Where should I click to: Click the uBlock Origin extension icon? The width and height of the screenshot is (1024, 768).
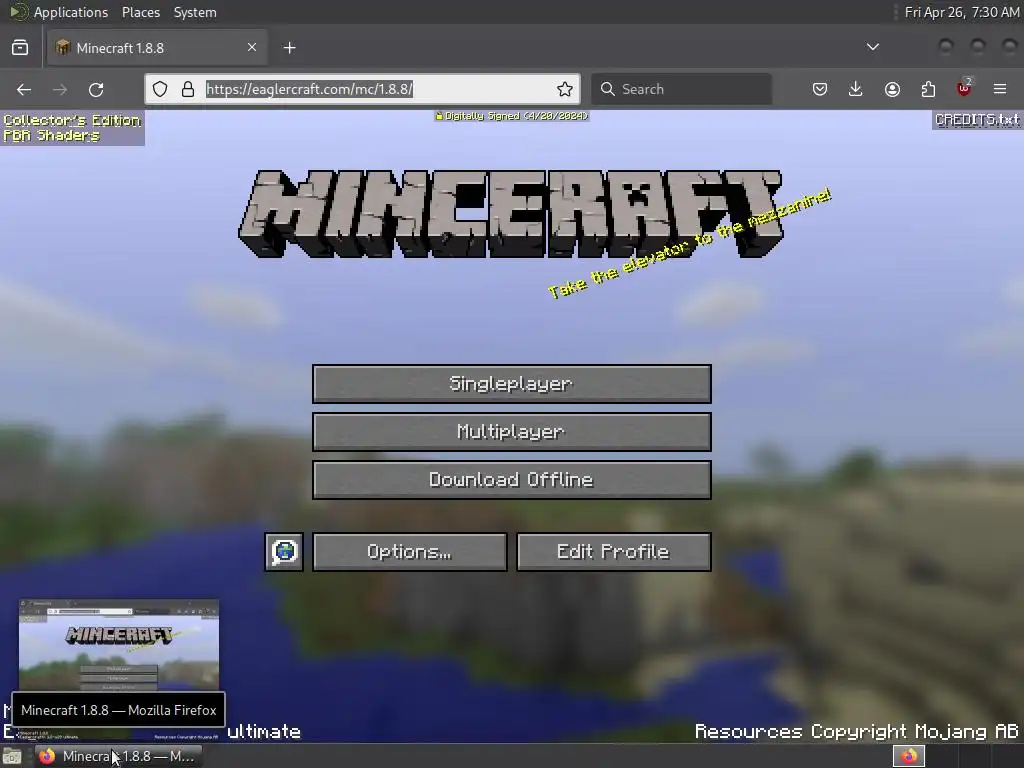[964, 88]
